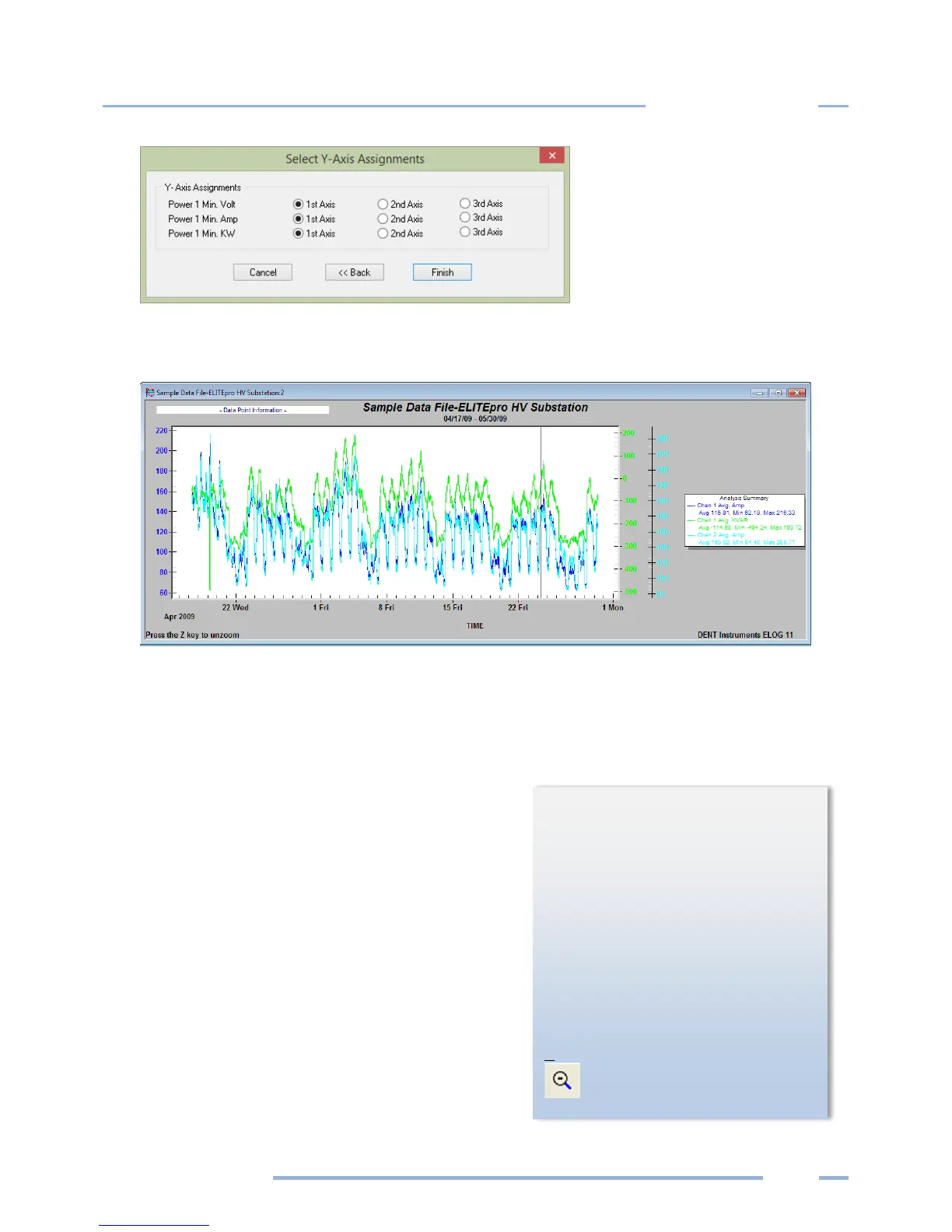Click the 1 Mon time axis label
This screenshot has width=952, height=1232.
[613, 607]
